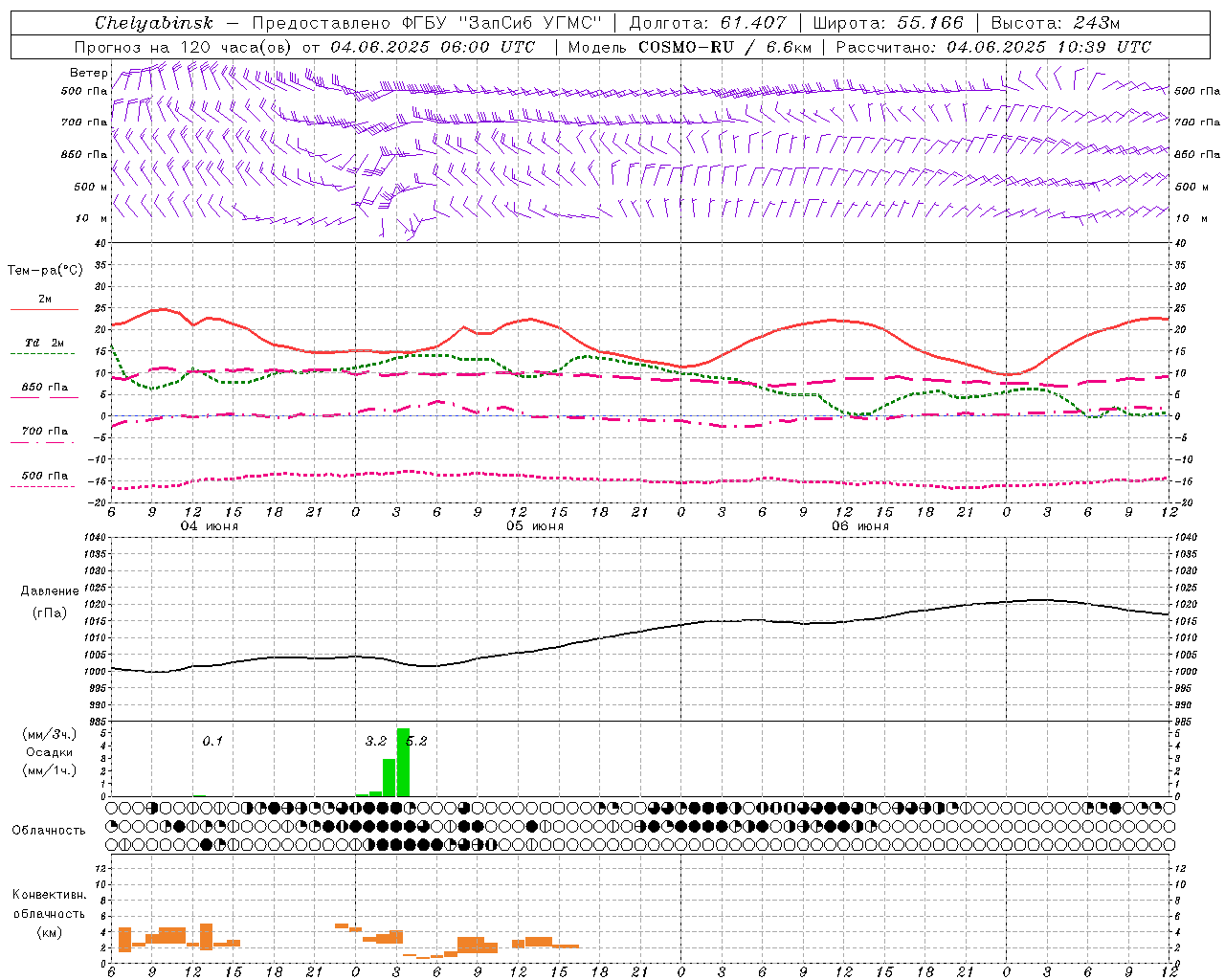Click the Конвективн. label text
The width and height of the screenshot is (1225, 980).
(49, 895)
